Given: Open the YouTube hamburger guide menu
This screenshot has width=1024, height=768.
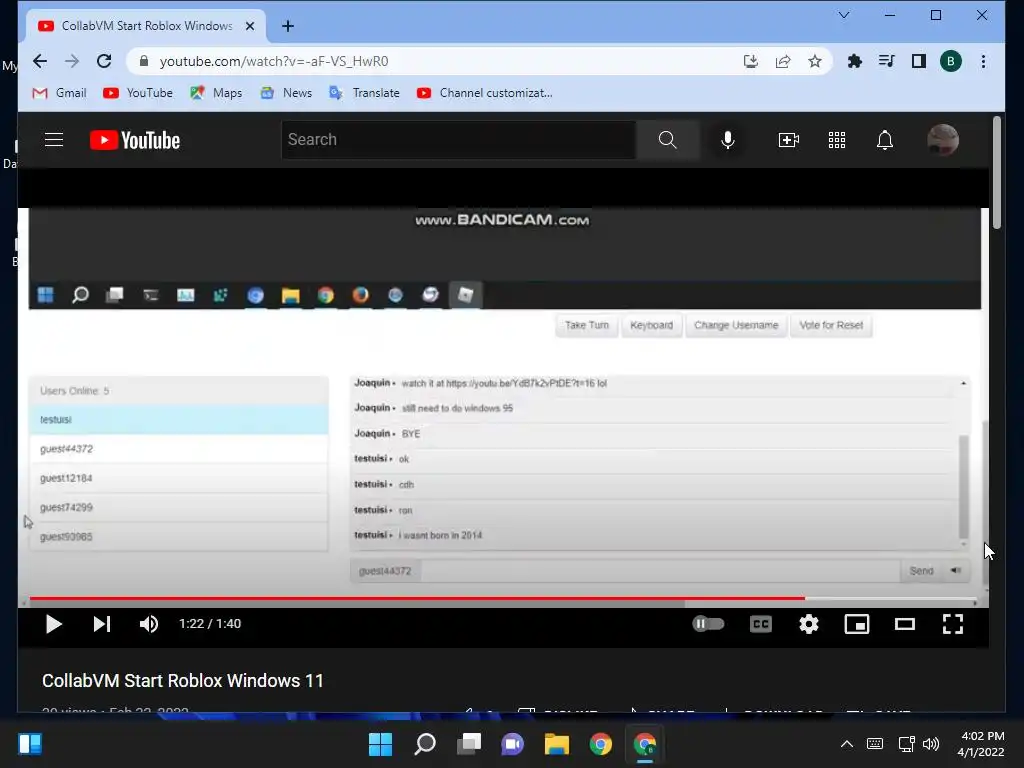Looking at the screenshot, I should (x=54, y=140).
